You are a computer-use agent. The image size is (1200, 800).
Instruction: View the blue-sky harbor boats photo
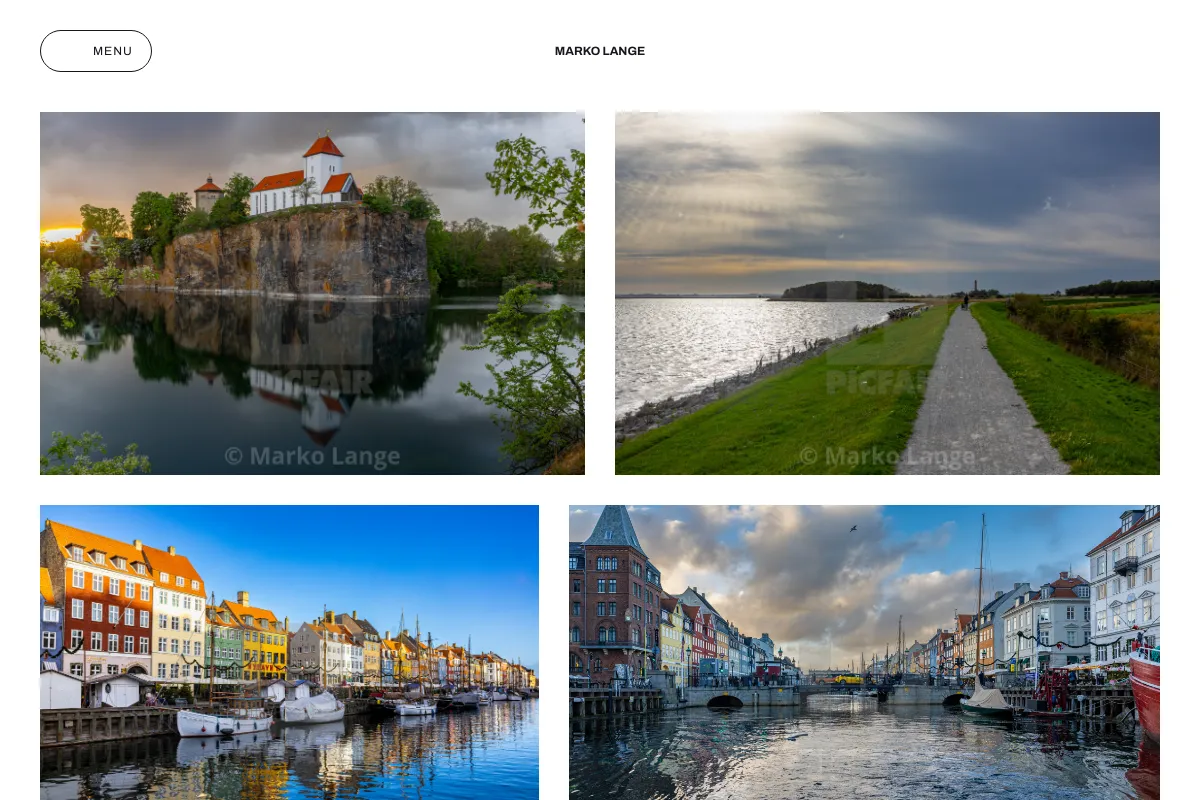tap(289, 652)
